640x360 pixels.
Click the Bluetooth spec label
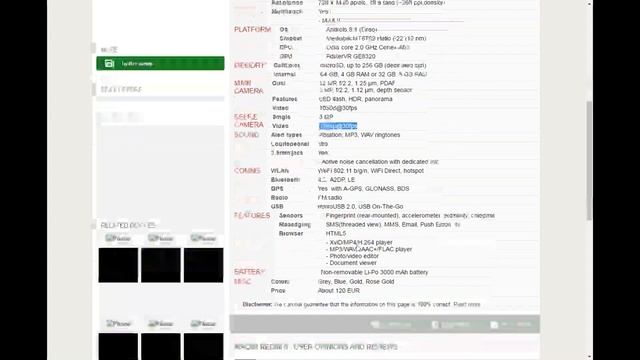pos(285,180)
